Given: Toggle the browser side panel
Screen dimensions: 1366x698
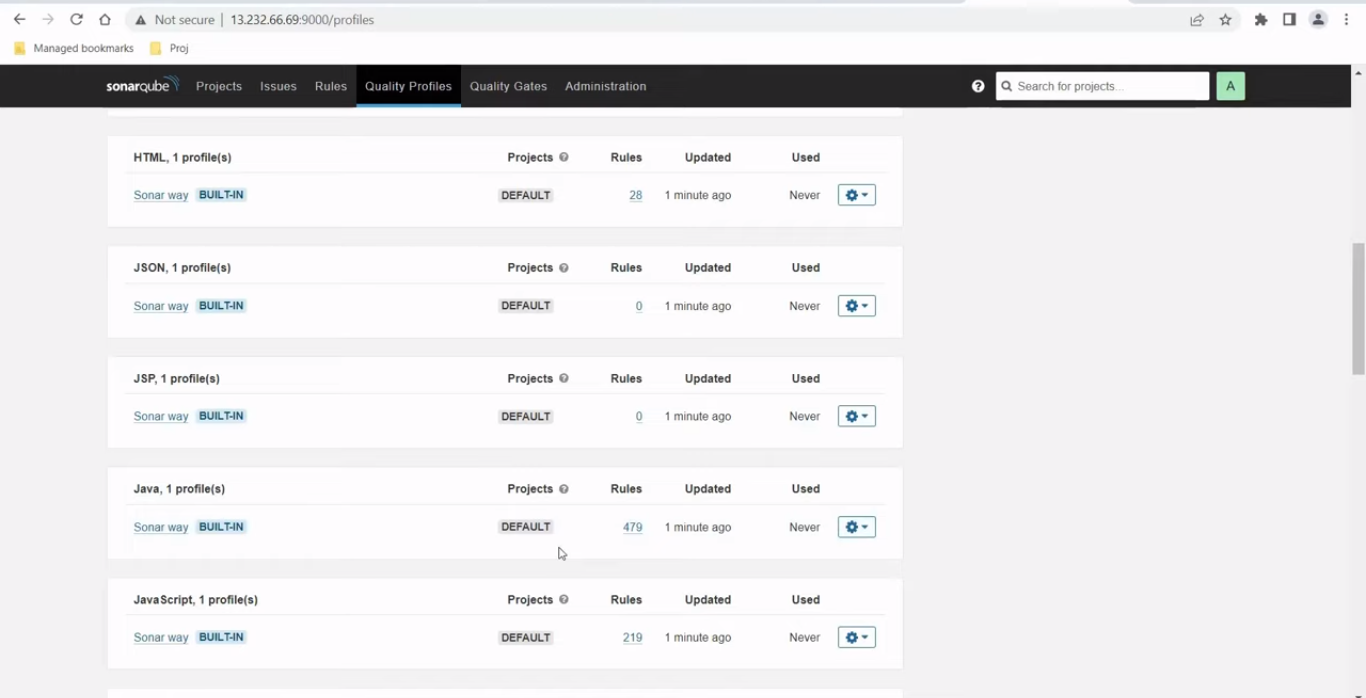Looking at the screenshot, I should pos(1289,20).
